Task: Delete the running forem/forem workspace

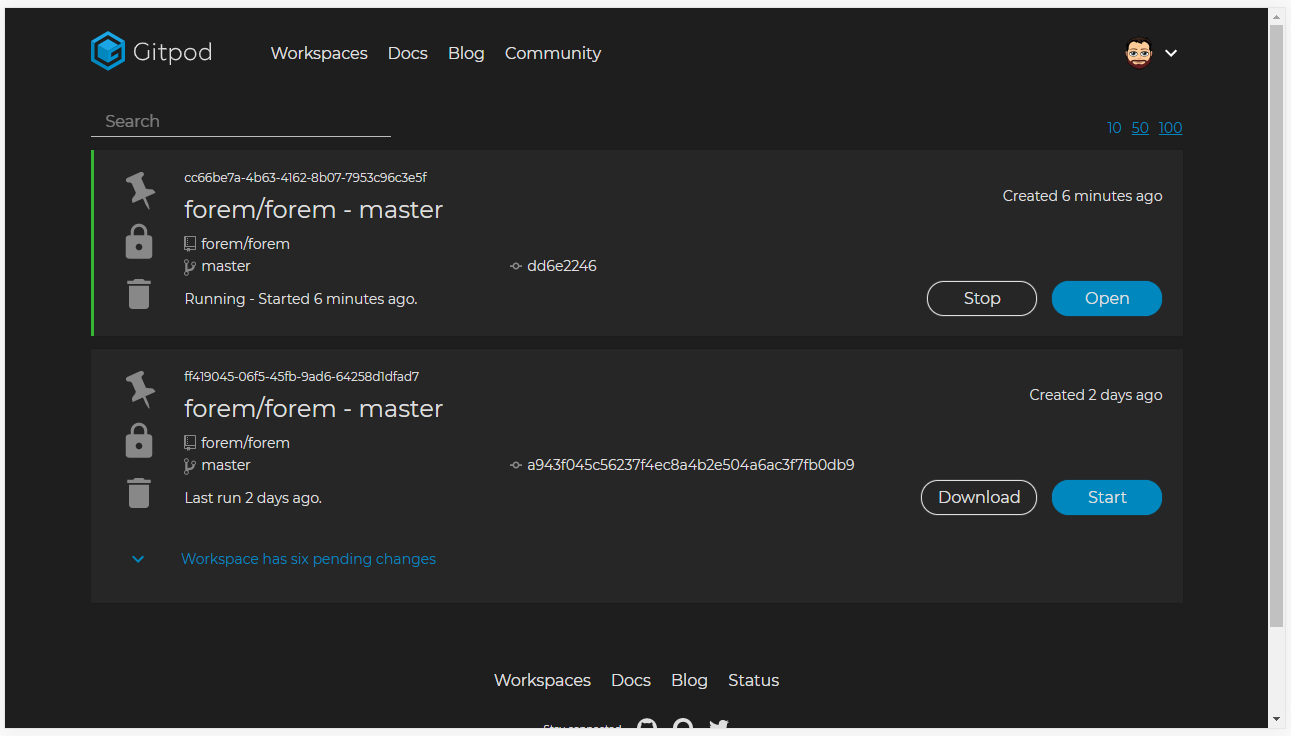Action: pos(139,294)
